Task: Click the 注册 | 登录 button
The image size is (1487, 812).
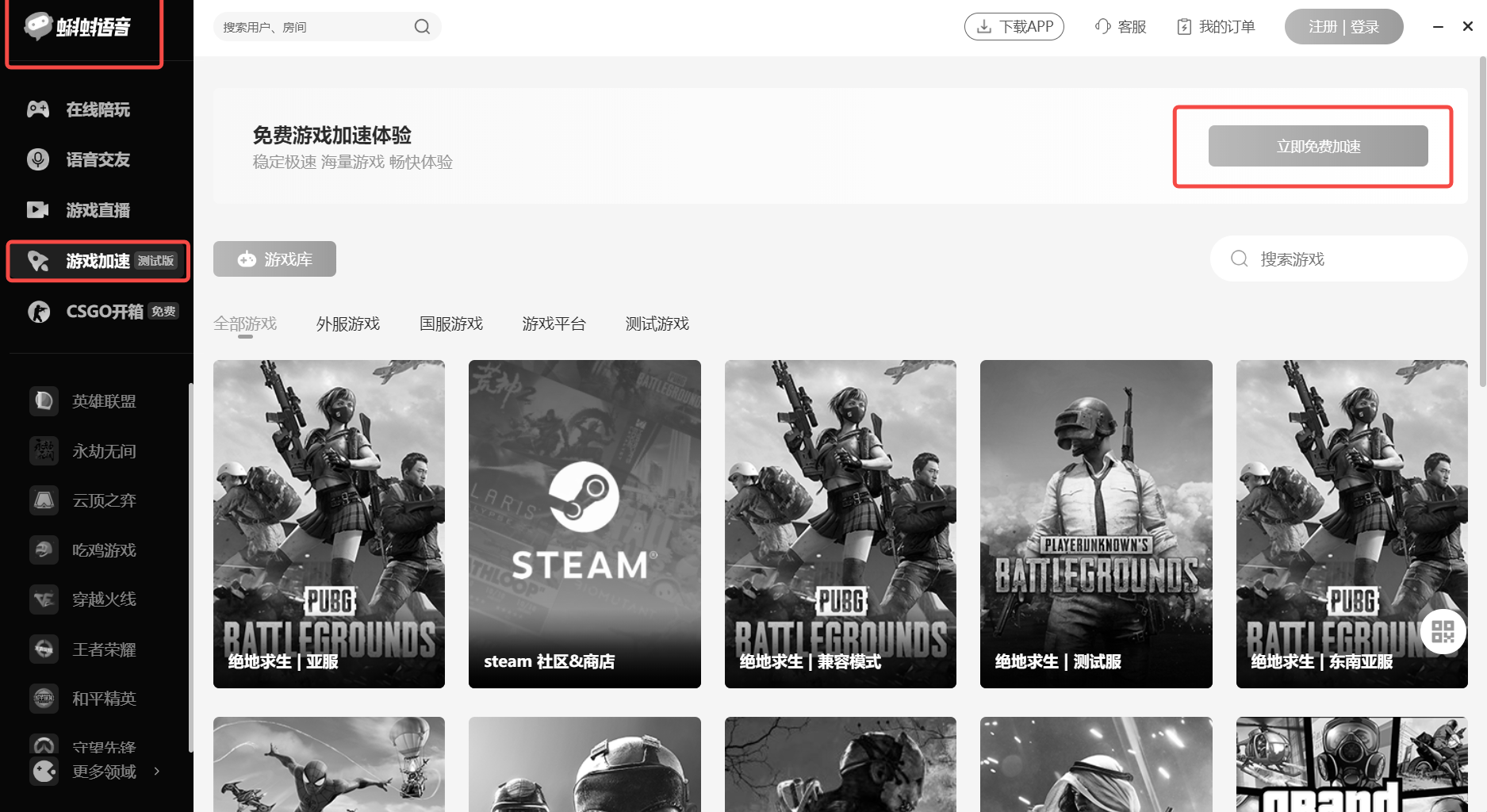Action: pos(1343,27)
